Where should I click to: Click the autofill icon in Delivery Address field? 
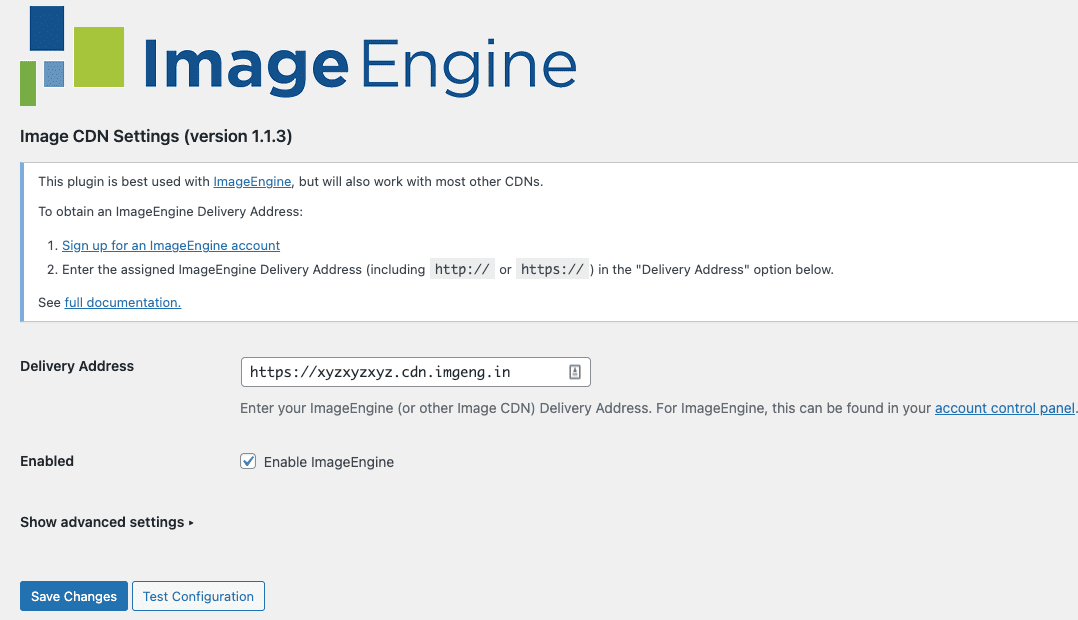click(x=575, y=372)
